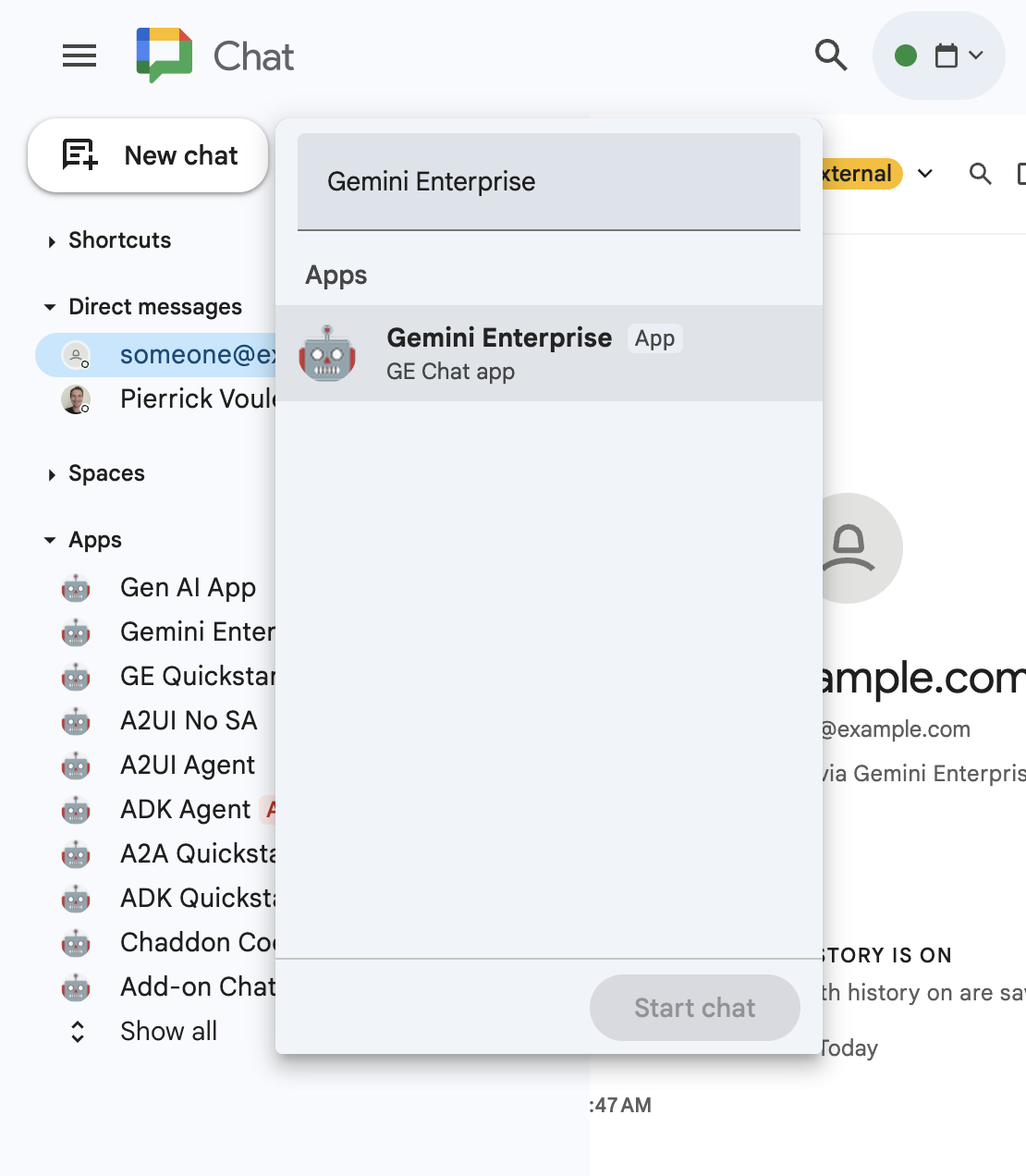Open the Gen AI App chat

click(x=188, y=588)
